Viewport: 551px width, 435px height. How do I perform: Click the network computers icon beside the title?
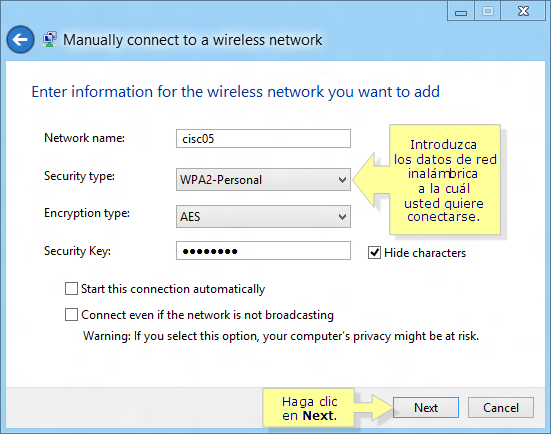tap(50, 39)
